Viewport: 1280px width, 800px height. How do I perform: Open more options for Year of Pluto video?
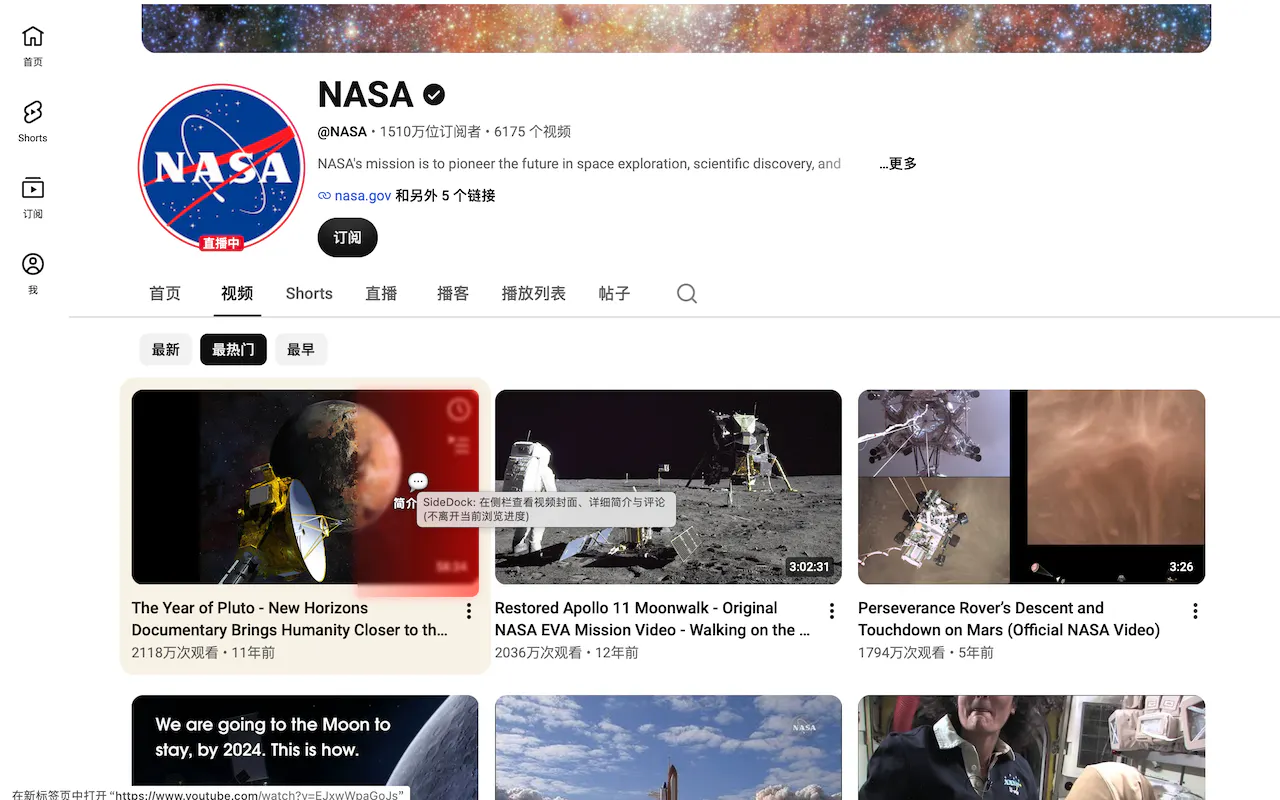pyautogui.click(x=469, y=611)
